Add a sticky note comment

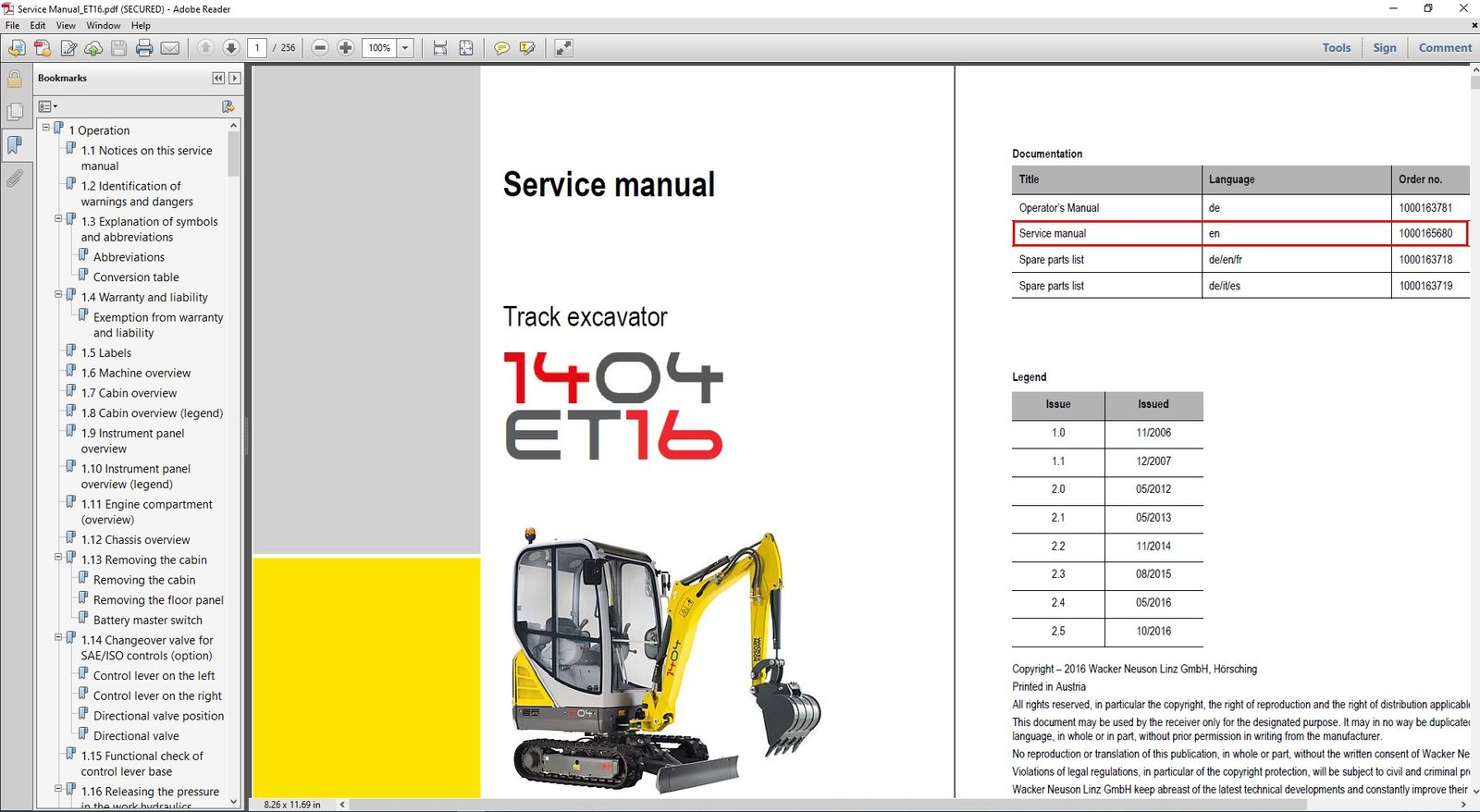coord(501,48)
